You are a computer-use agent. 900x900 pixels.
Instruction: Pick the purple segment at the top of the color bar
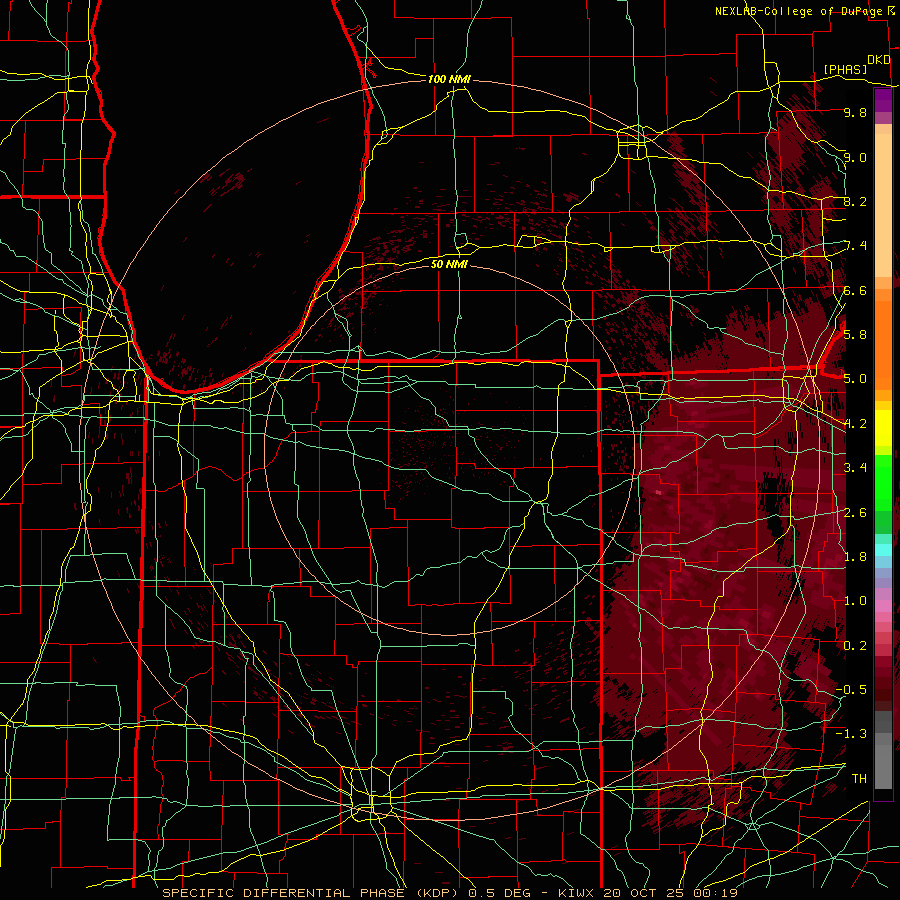click(883, 100)
